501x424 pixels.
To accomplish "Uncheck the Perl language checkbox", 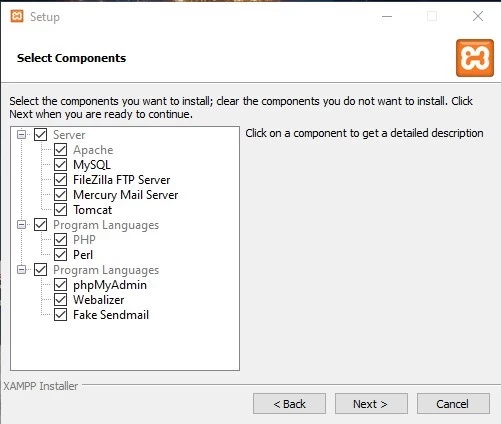I will coord(60,255).
